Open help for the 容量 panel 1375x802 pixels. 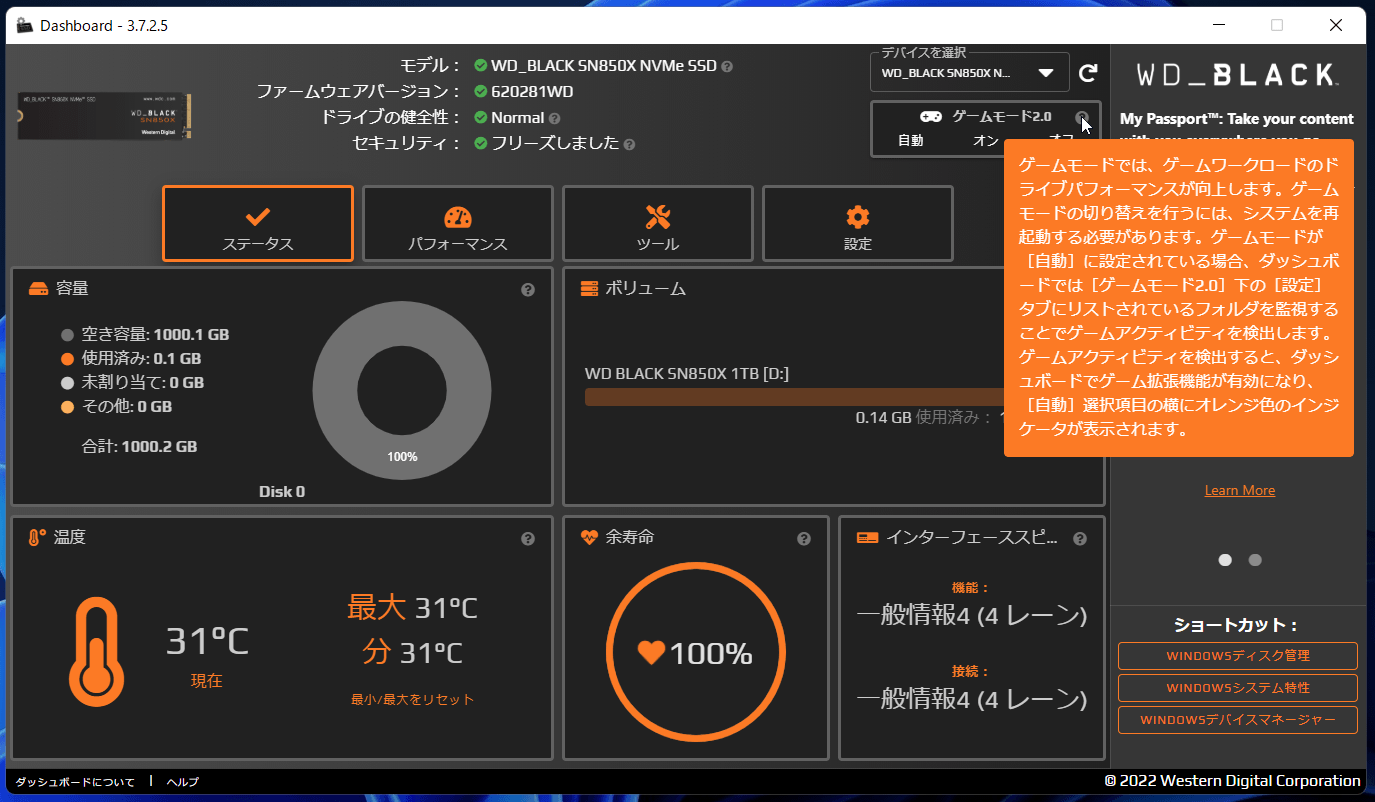pos(528,290)
